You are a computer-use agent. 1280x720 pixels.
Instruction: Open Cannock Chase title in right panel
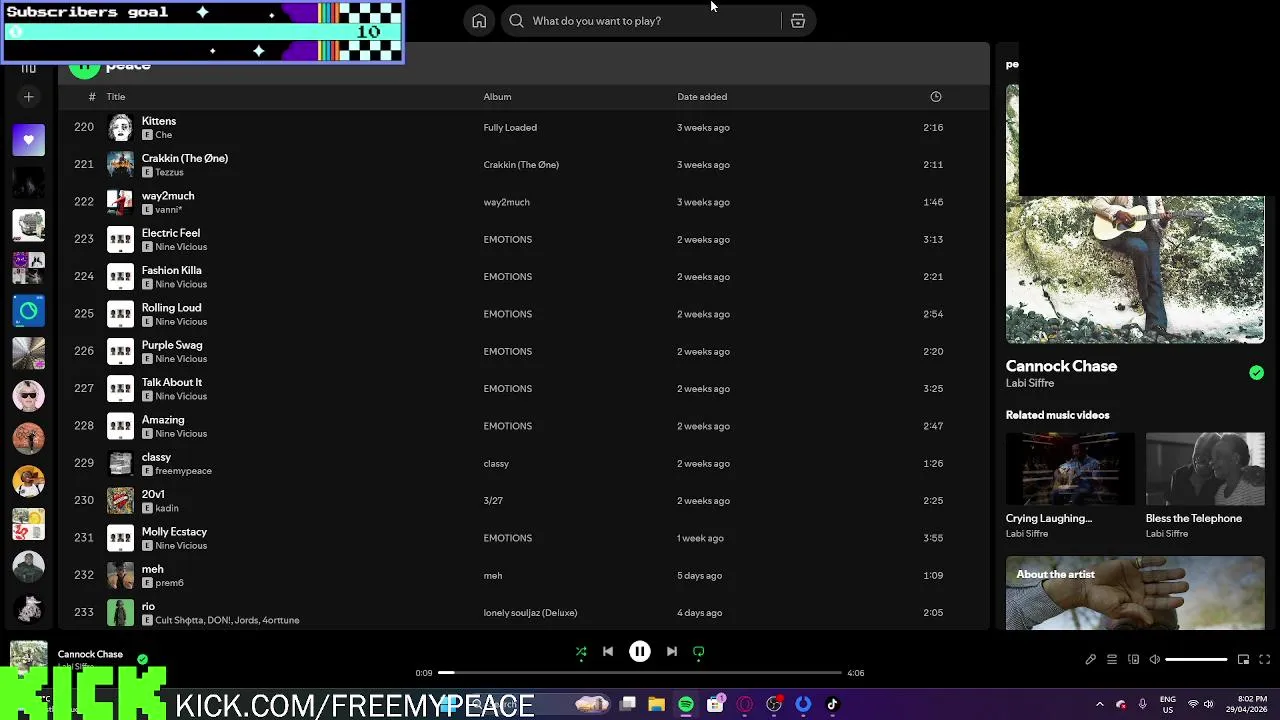point(1061,366)
